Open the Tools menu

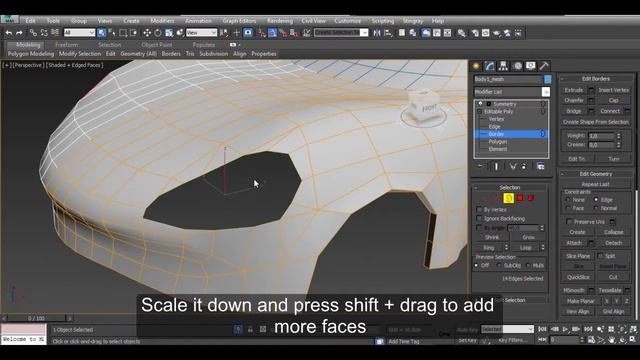click(53, 21)
